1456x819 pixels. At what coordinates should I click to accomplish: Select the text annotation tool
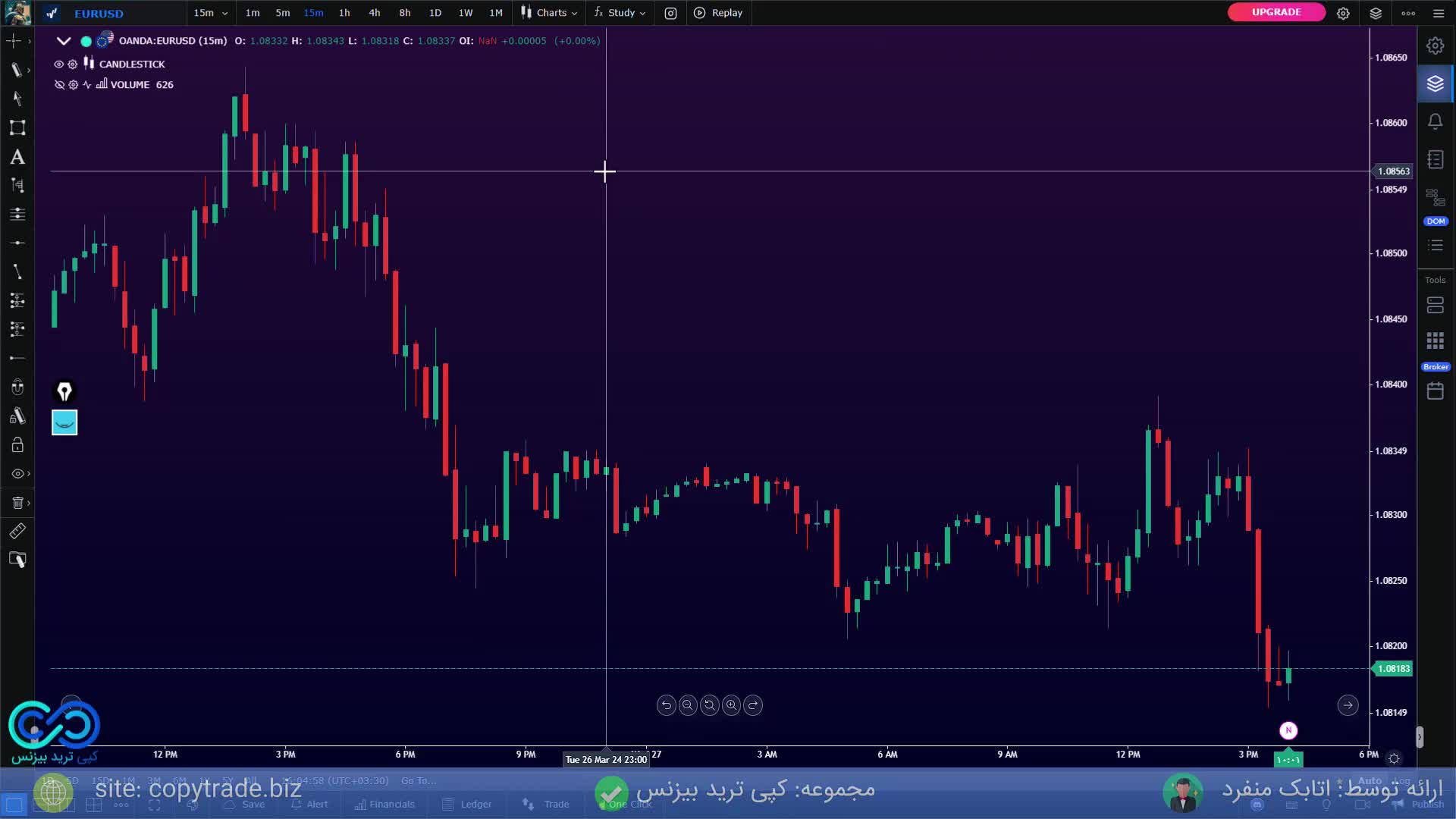click(x=17, y=157)
